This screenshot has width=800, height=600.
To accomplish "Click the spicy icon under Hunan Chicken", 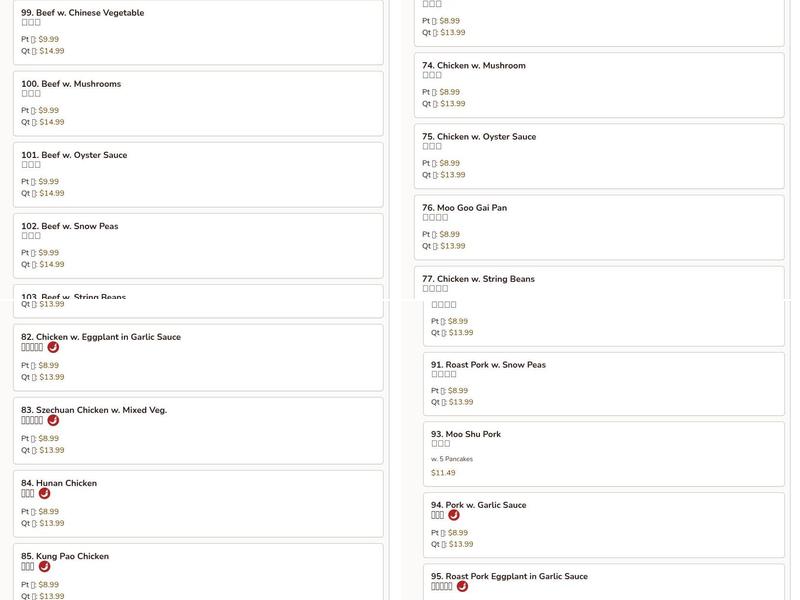I will tap(44, 494).
